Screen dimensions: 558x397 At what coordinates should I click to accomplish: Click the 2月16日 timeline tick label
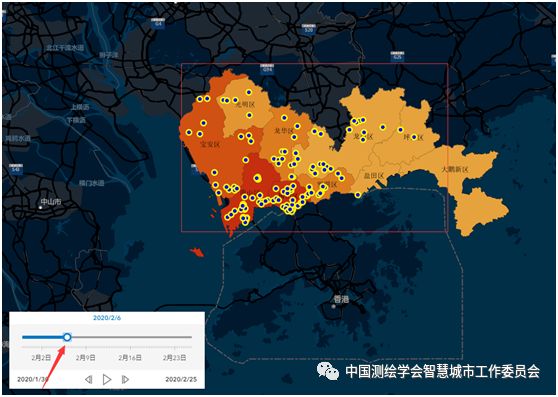[130, 358]
